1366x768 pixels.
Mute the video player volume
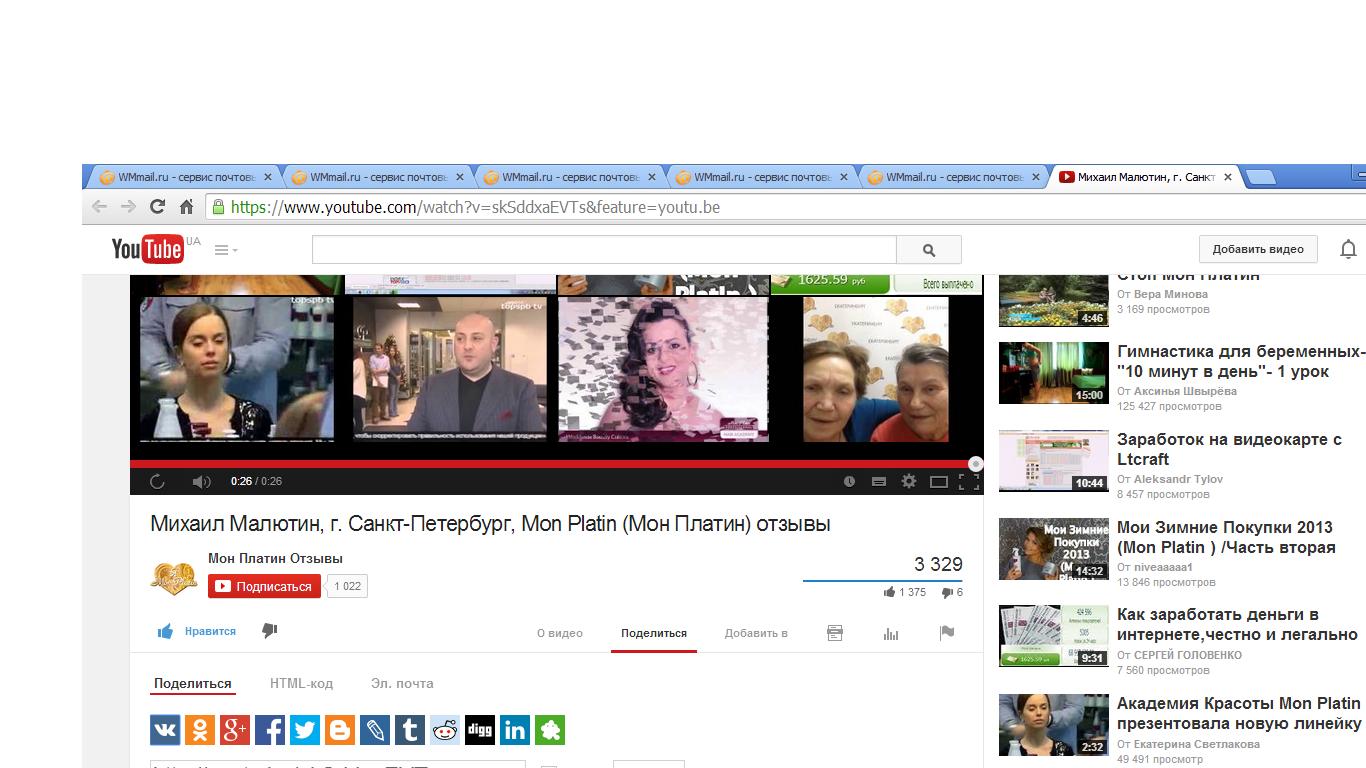click(201, 481)
